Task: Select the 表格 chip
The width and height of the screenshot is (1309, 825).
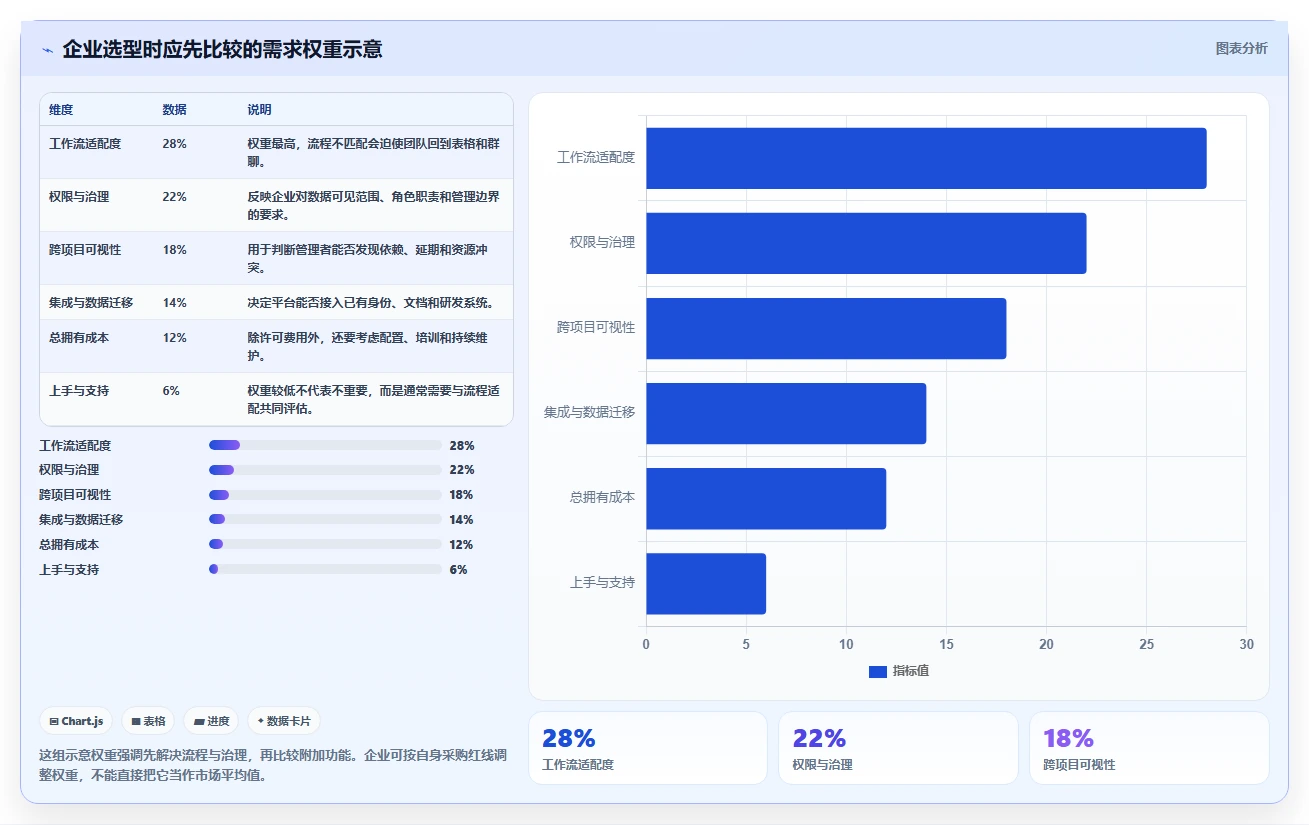Action: pos(148,721)
